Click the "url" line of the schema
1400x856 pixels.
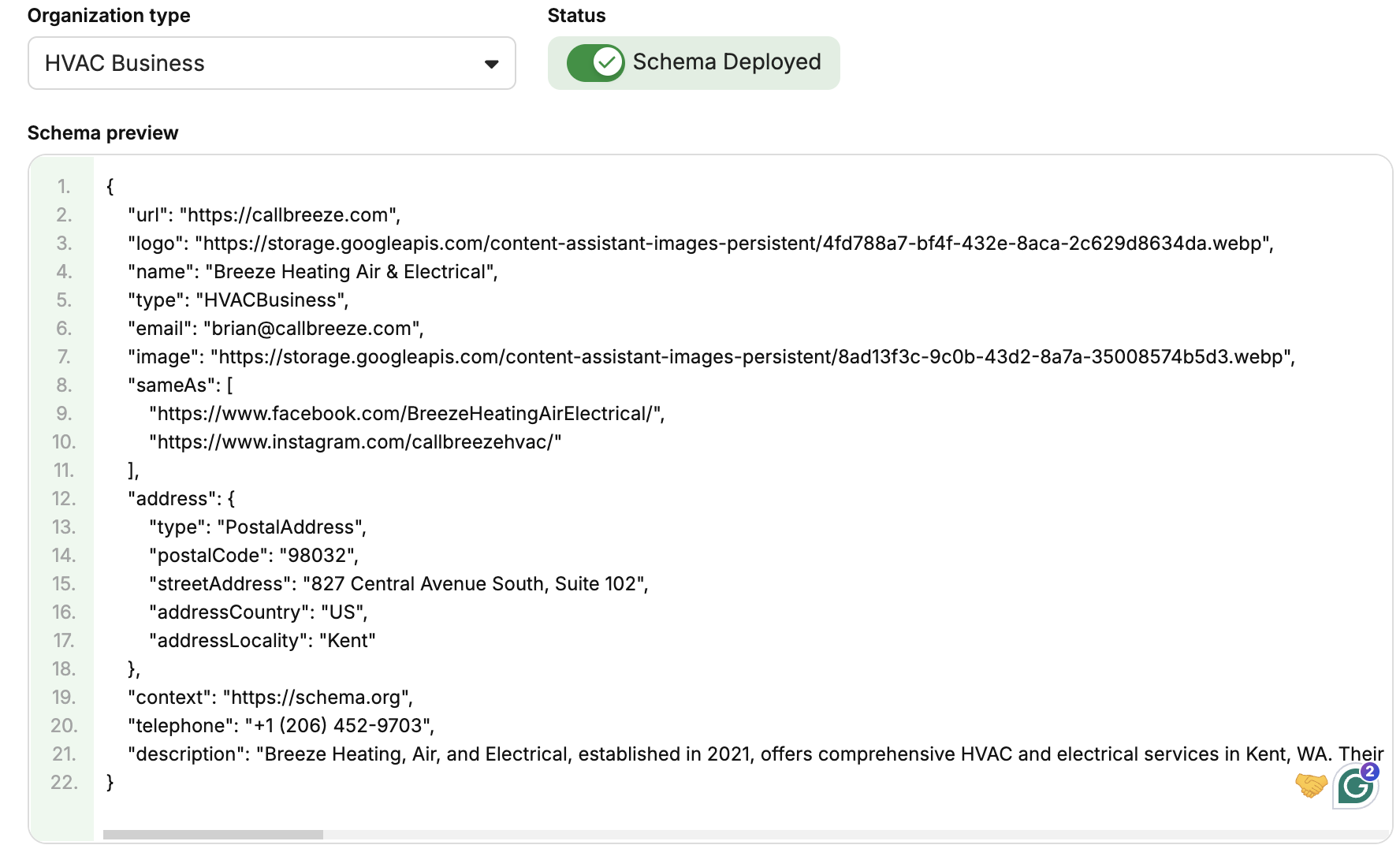click(x=264, y=215)
